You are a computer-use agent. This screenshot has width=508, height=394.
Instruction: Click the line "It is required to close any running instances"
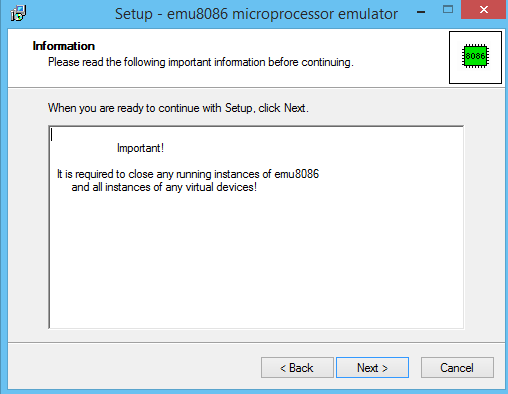click(x=188, y=174)
